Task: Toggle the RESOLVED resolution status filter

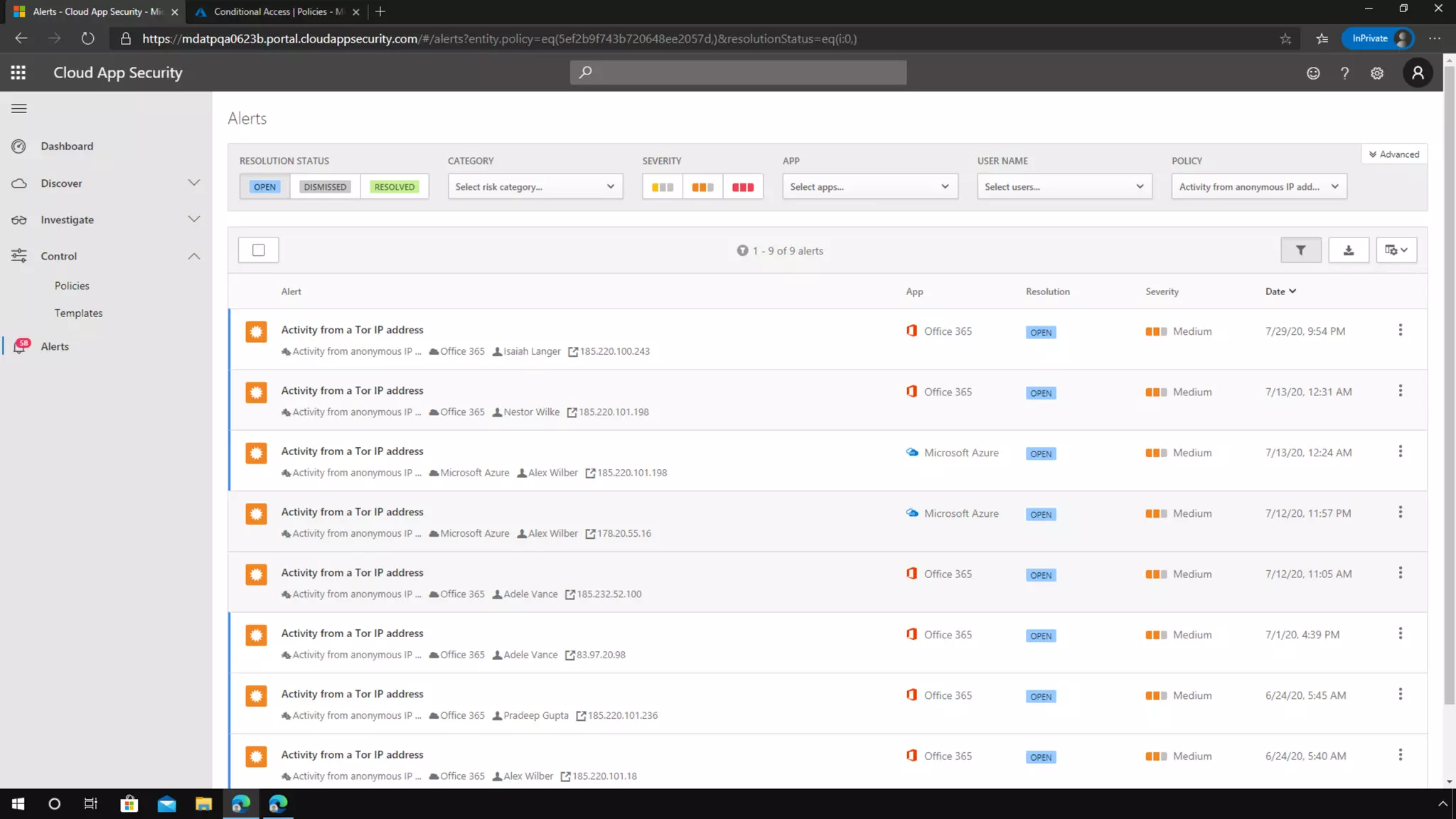Action: coord(394,187)
